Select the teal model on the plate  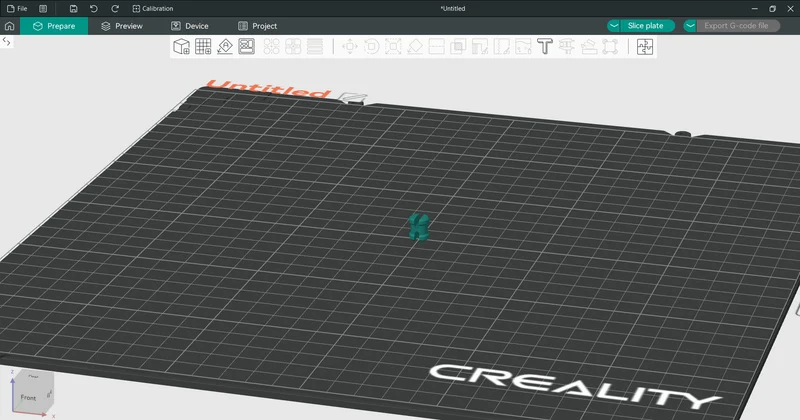[x=419, y=227]
